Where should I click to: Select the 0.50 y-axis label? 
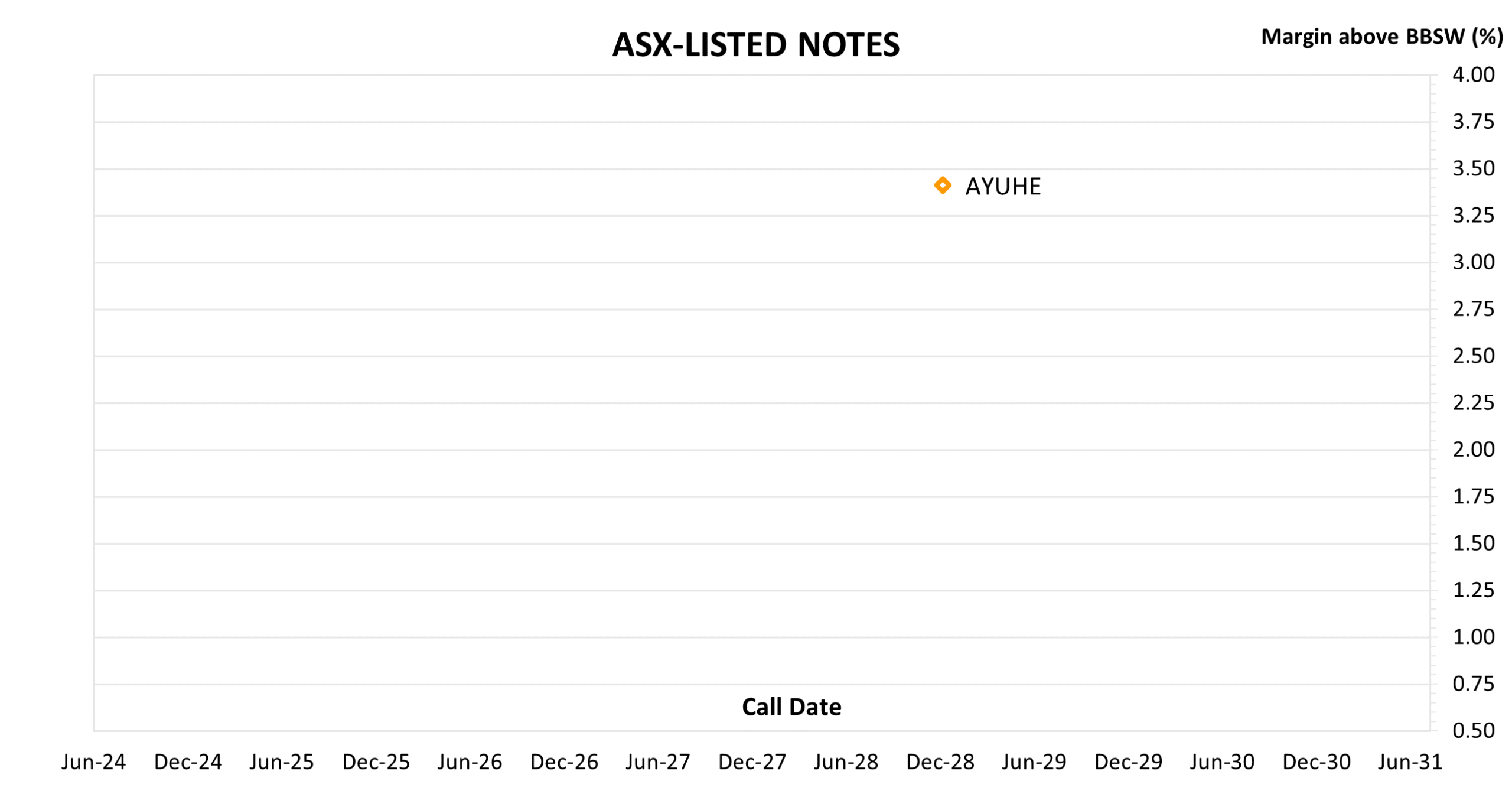pyautogui.click(x=1473, y=731)
